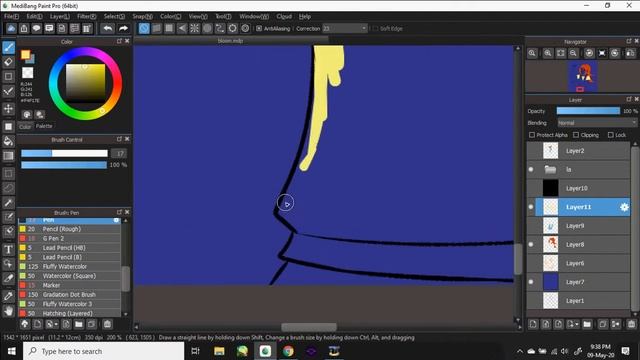The width and height of the screenshot is (640, 360).
Task: Open the File menu
Action: (x=11, y=16)
